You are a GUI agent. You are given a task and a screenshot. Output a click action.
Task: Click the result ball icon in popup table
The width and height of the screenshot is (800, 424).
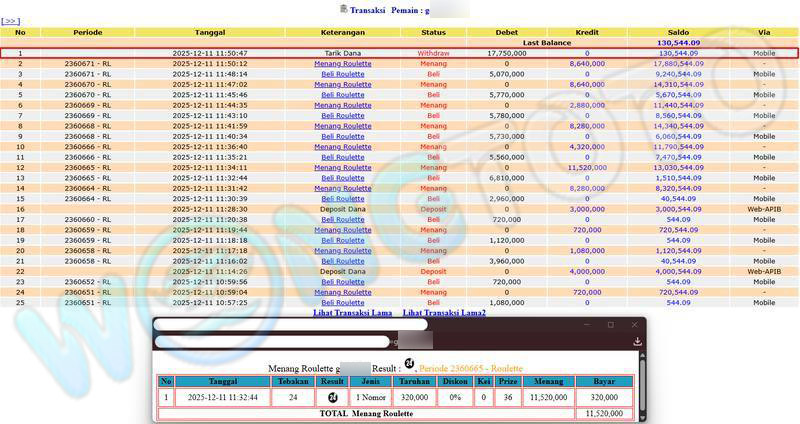[x=331, y=397]
